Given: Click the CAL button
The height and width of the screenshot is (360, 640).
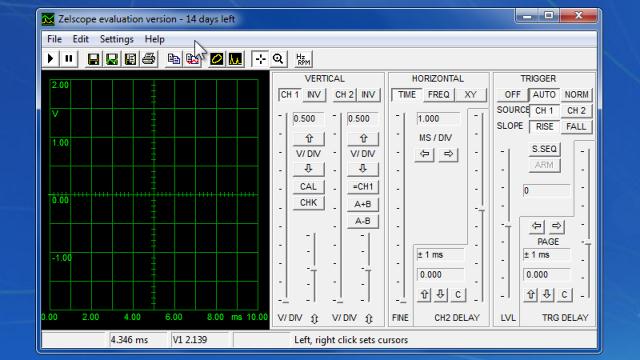Looking at the screenshot, I should coord(309,187).
